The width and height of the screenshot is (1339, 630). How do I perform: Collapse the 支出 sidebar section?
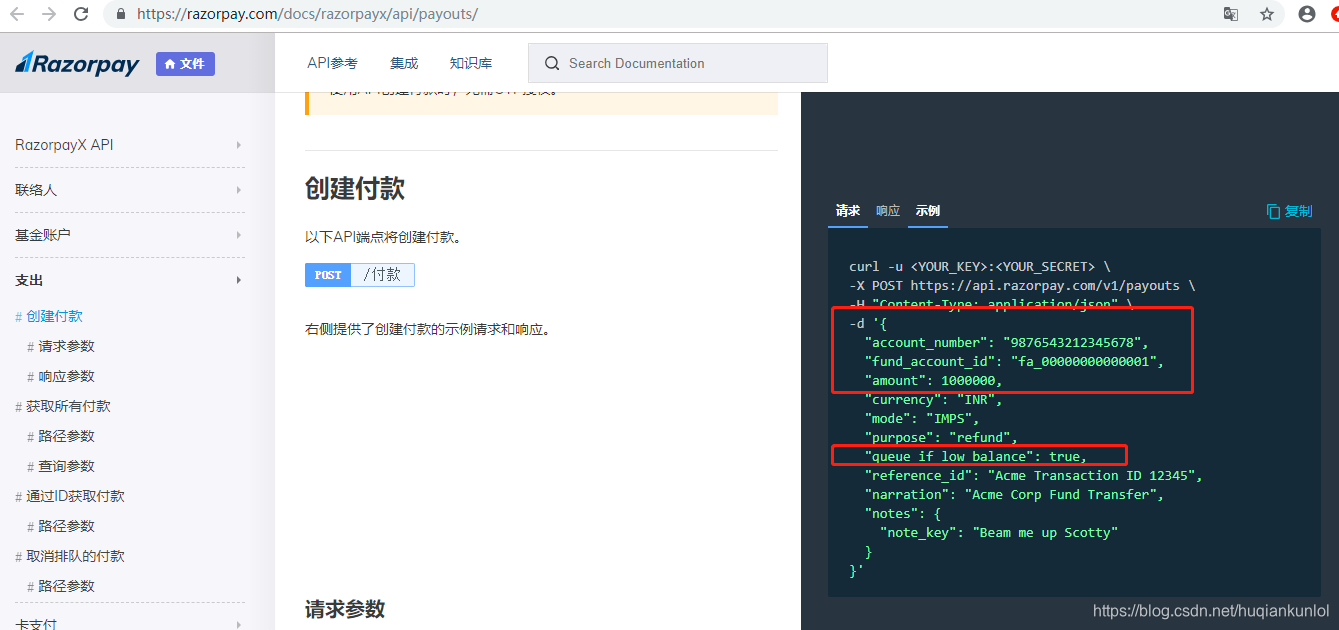point(129,280)
